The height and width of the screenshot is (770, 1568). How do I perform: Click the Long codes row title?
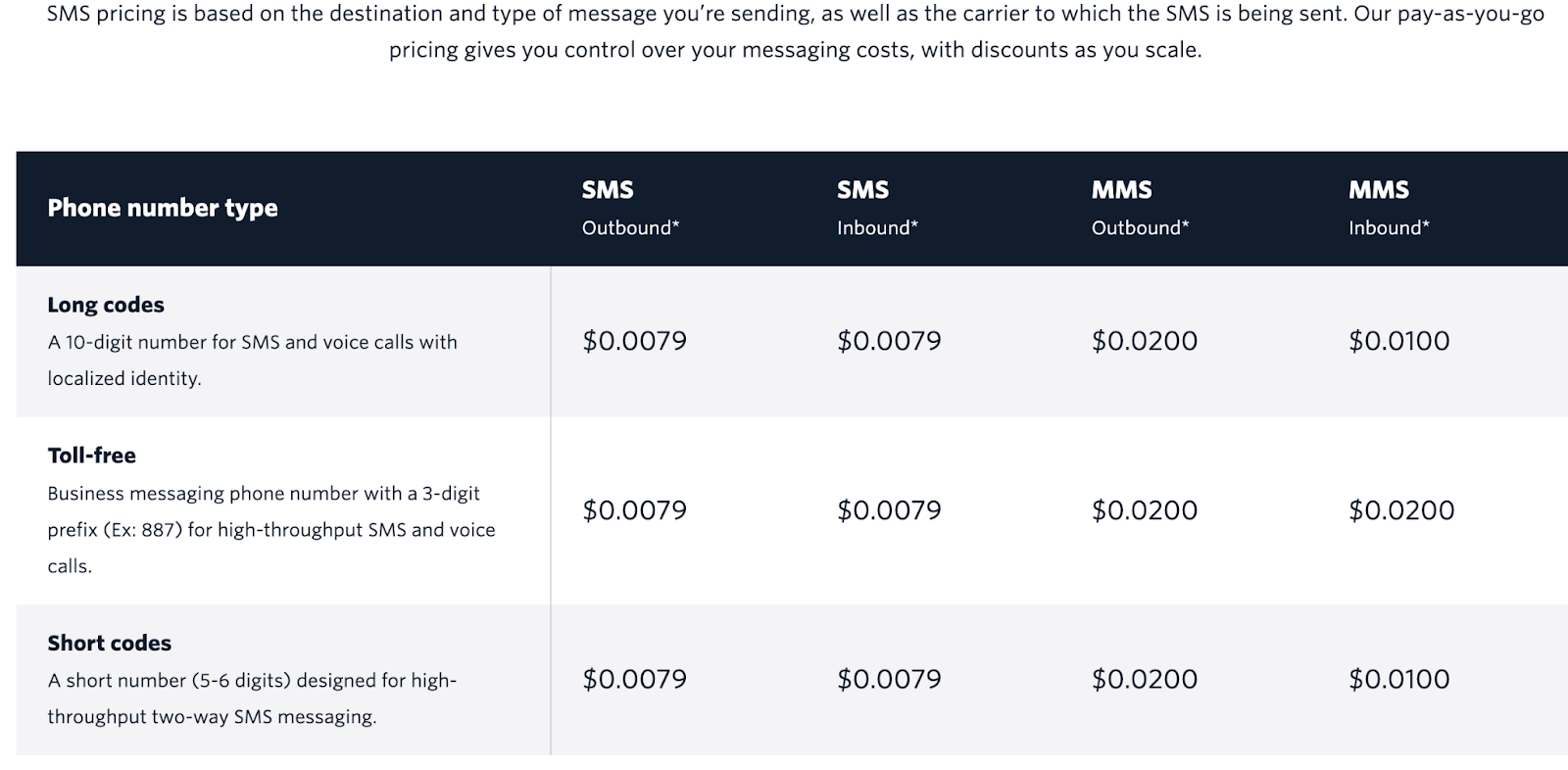(106, 305)
